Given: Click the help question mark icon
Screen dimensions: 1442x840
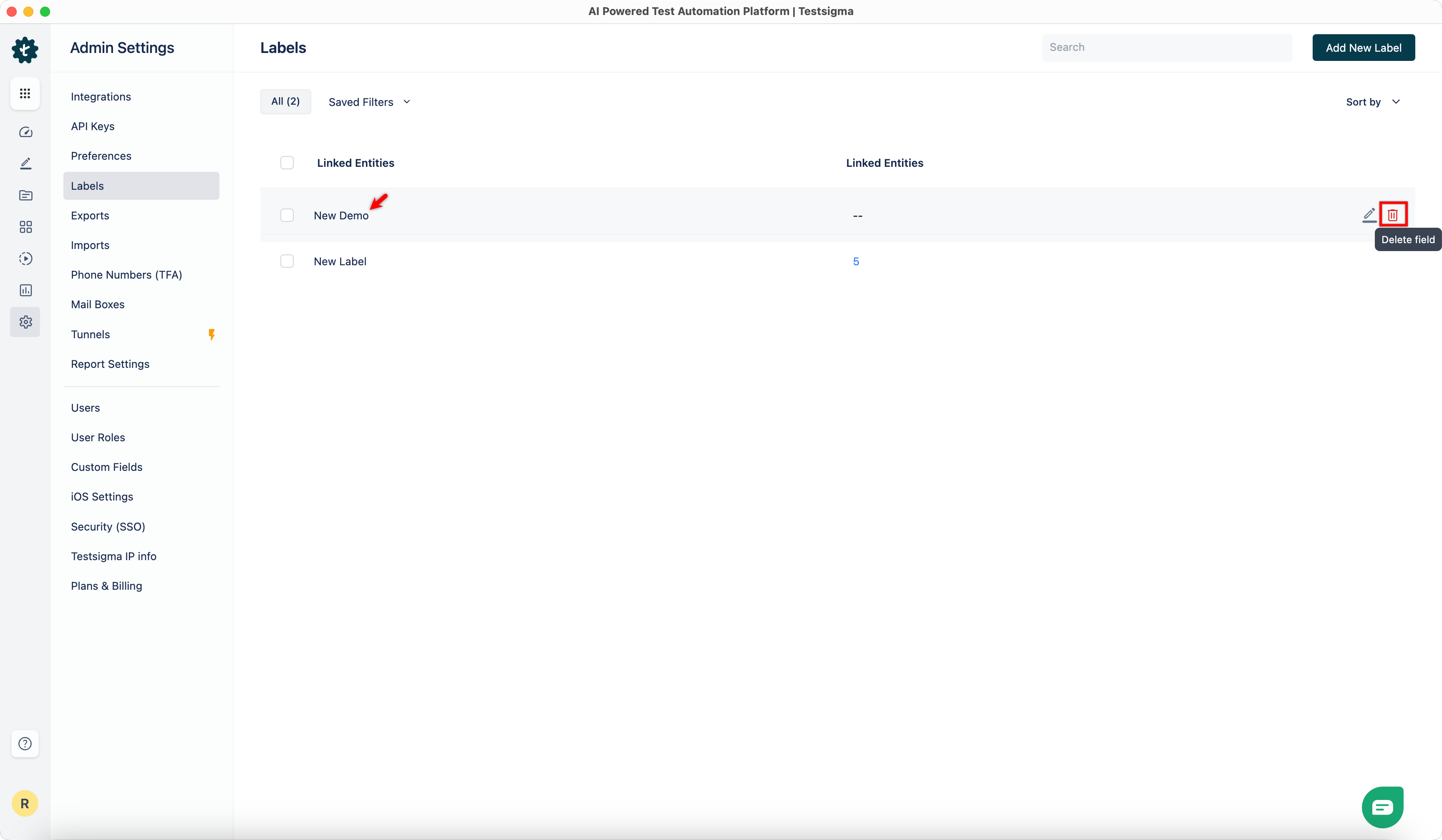Looking at the screenshot, I should (x=25, y=743).
